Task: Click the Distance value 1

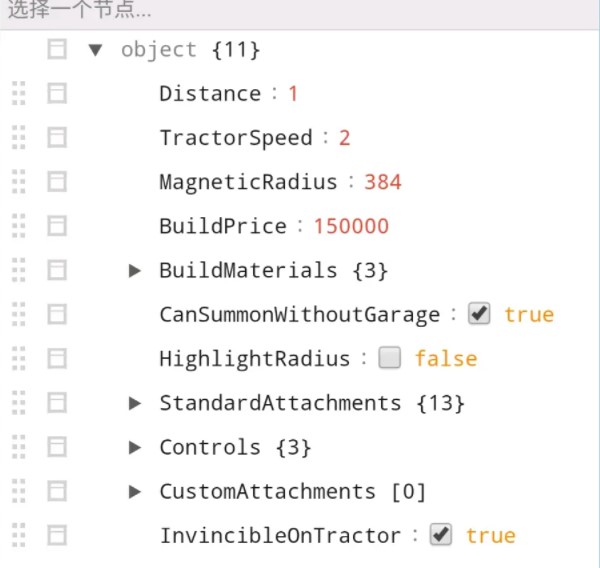Action: coord(293,94)
